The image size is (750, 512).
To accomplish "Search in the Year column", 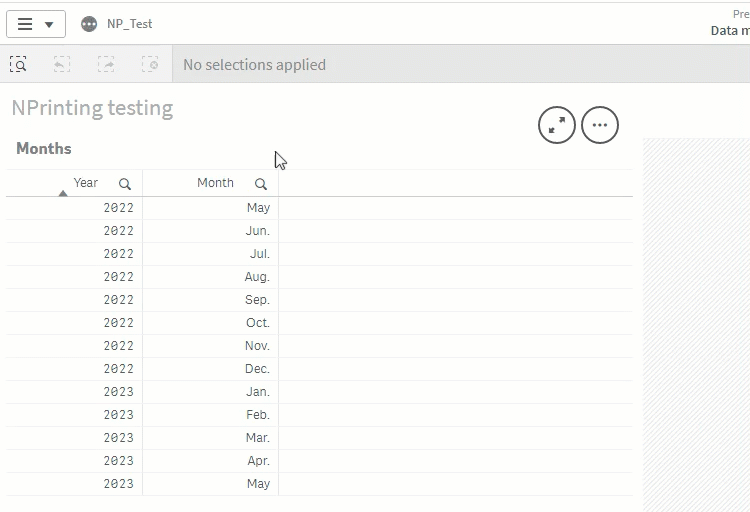I will [x=125, y=184].
